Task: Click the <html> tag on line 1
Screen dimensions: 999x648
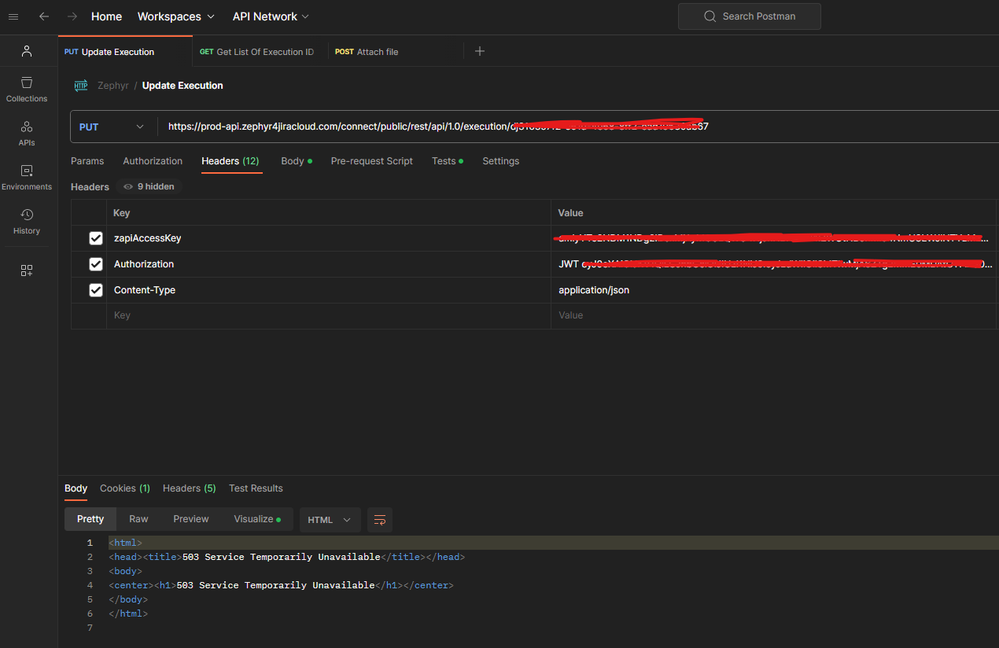Action: pyautogui.click(x=125, y=543)
